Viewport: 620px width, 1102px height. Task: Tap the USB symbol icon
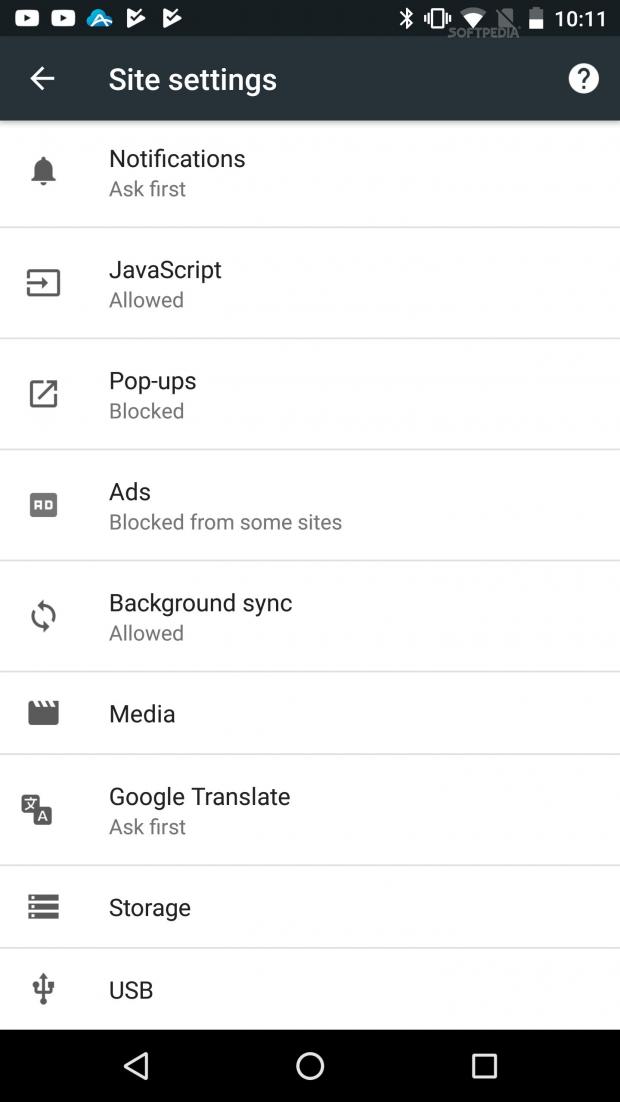[x=43, y=989]
